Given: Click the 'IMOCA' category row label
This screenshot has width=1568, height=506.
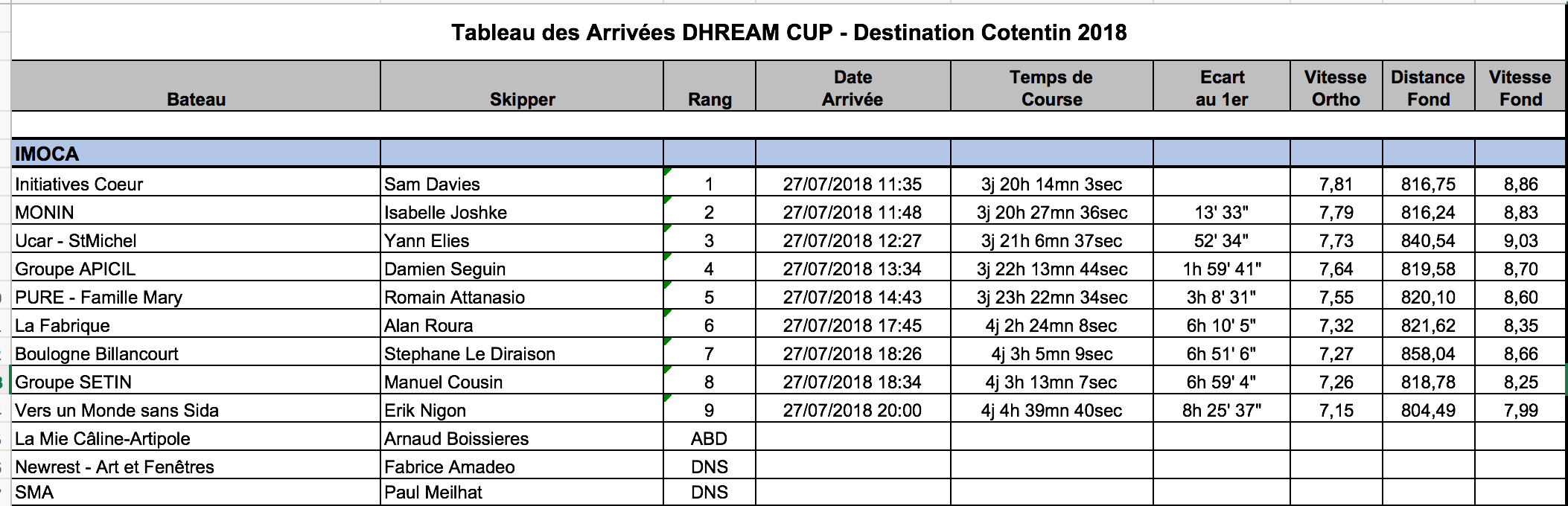Looking at the screenshot, I should (47, 154).
